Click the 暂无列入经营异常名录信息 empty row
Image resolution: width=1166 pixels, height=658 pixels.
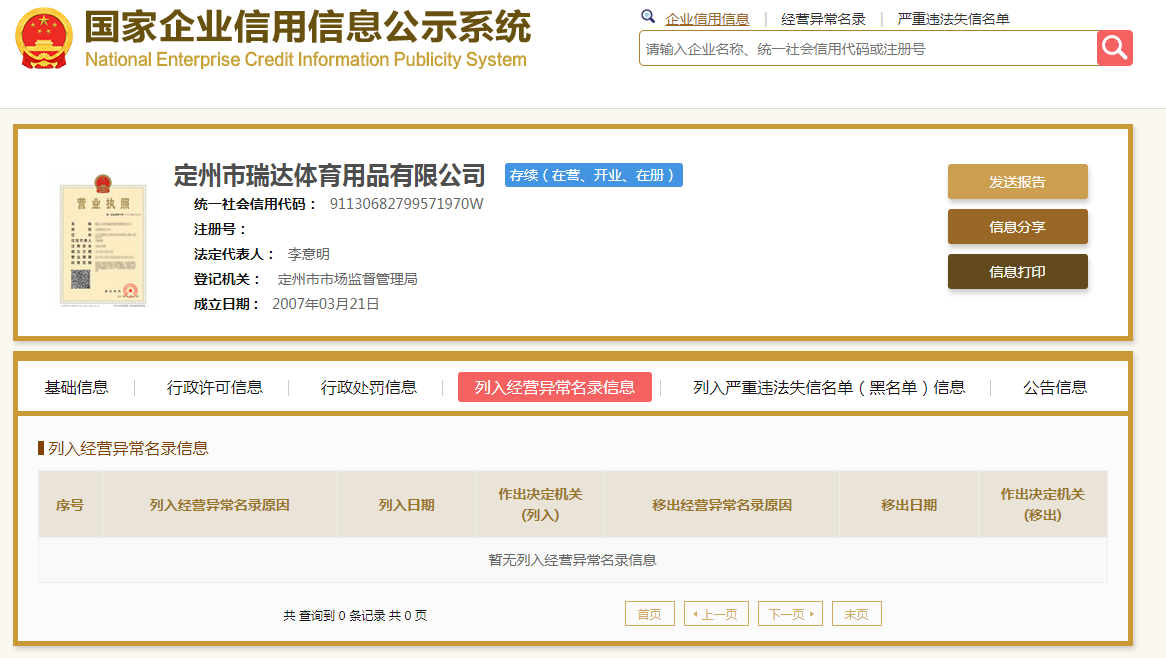[573, 560]
